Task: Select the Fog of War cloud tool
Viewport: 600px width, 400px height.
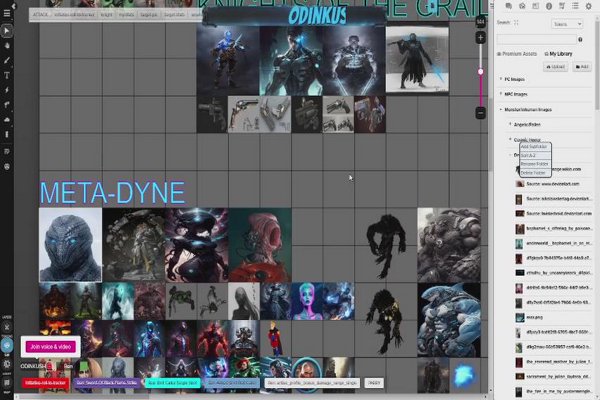Action: [x=7, y=120]
